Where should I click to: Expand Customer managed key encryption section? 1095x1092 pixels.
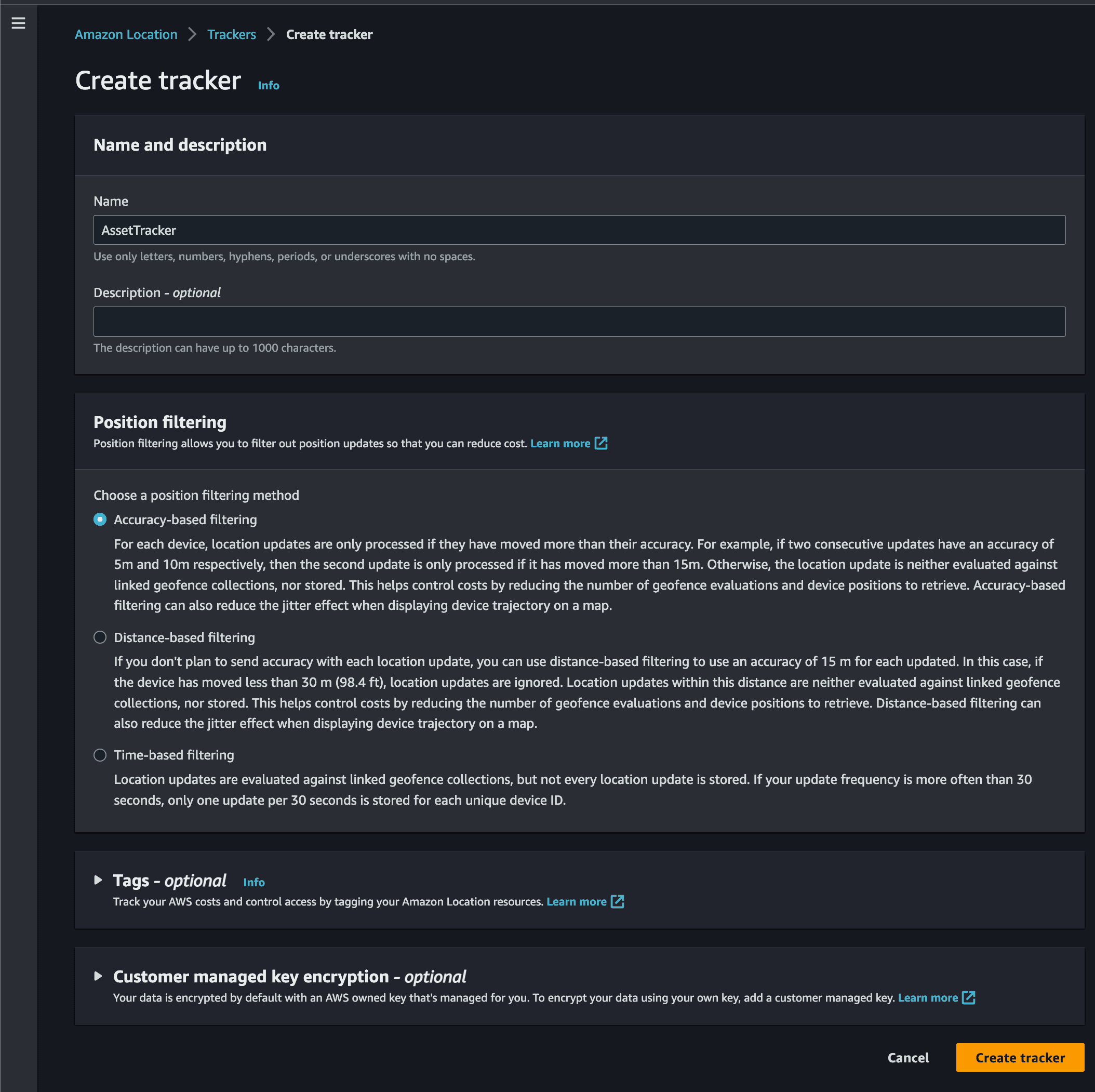tap(98, 976)
